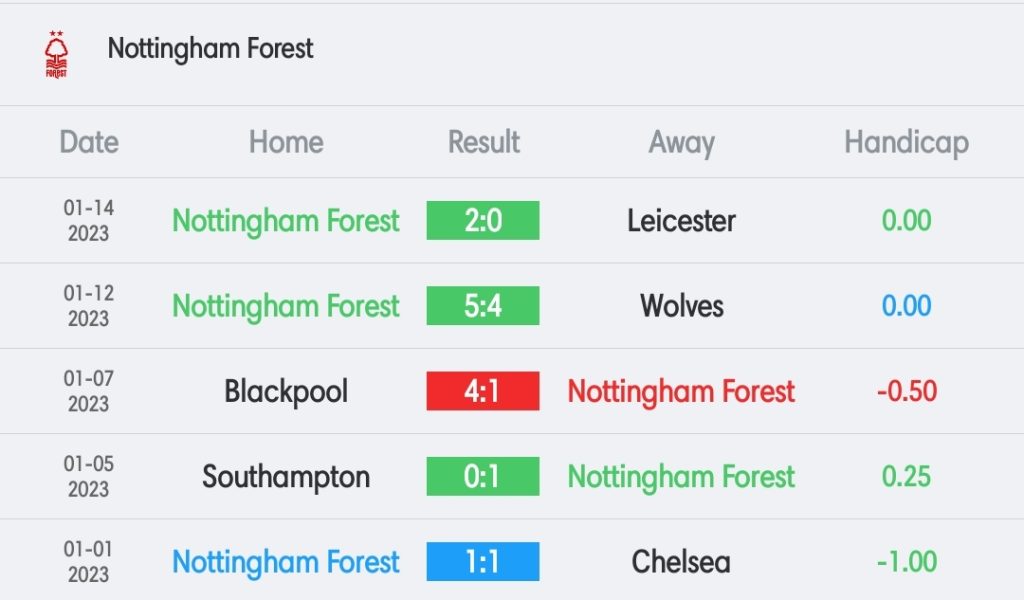Select the Away column header
Screen dimensions: 1024x600
point(681,143)
